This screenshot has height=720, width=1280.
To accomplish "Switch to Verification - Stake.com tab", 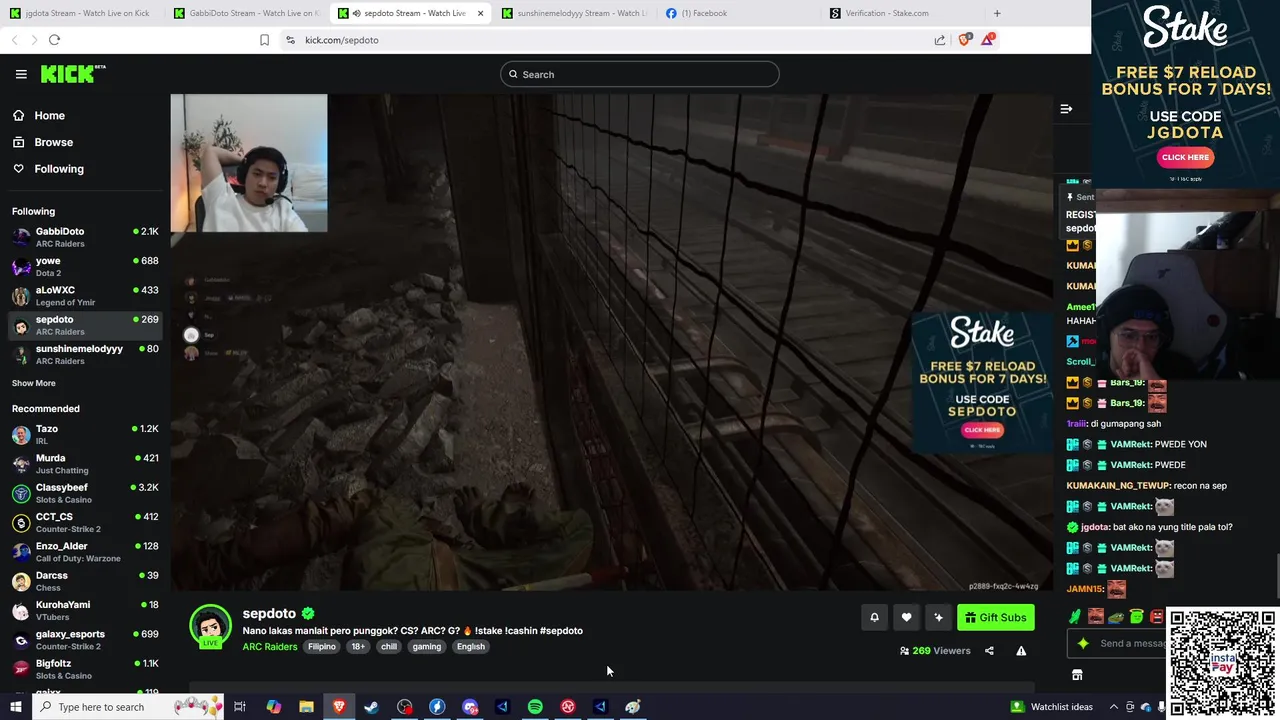I will (x=902, y=13).
